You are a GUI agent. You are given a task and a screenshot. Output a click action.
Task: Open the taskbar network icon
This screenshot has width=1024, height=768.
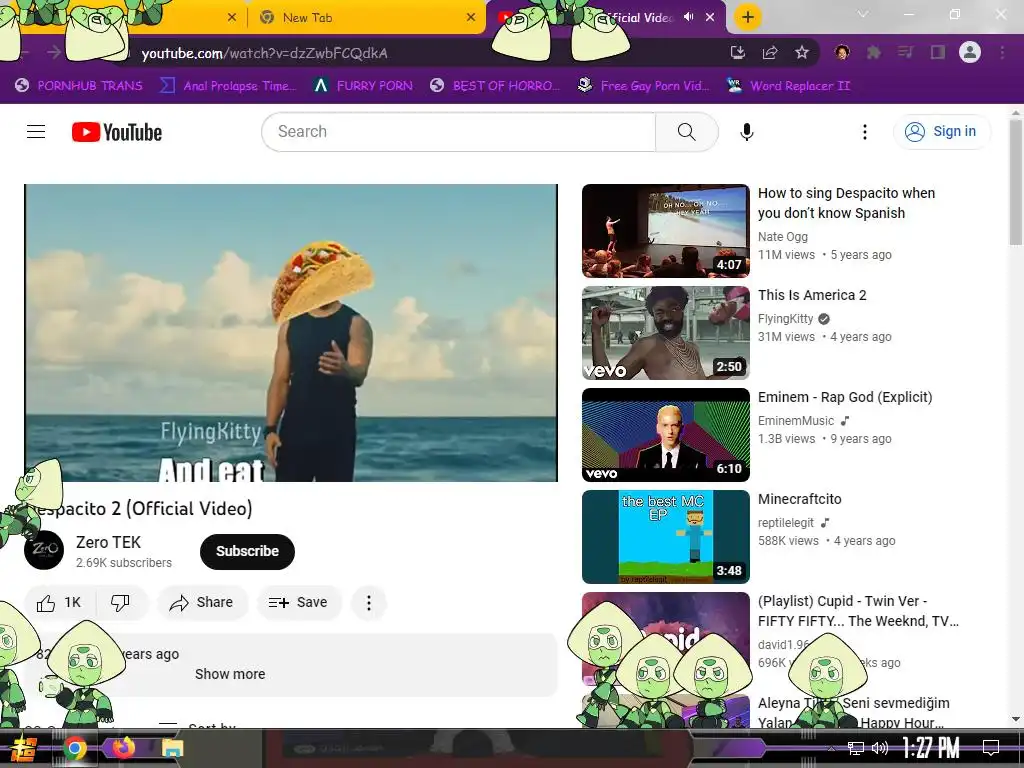pyautogui.click(x=856, y=748)
